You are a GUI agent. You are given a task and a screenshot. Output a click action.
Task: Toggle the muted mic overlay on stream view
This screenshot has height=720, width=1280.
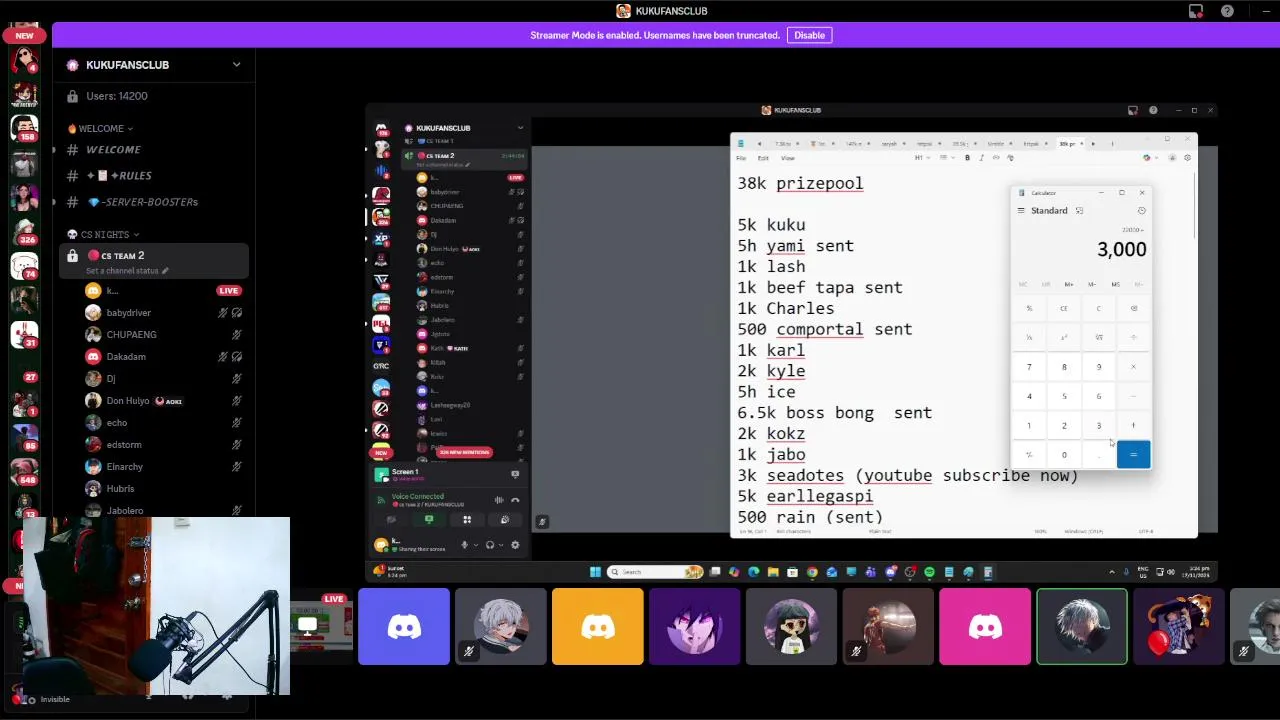(541, 521)
